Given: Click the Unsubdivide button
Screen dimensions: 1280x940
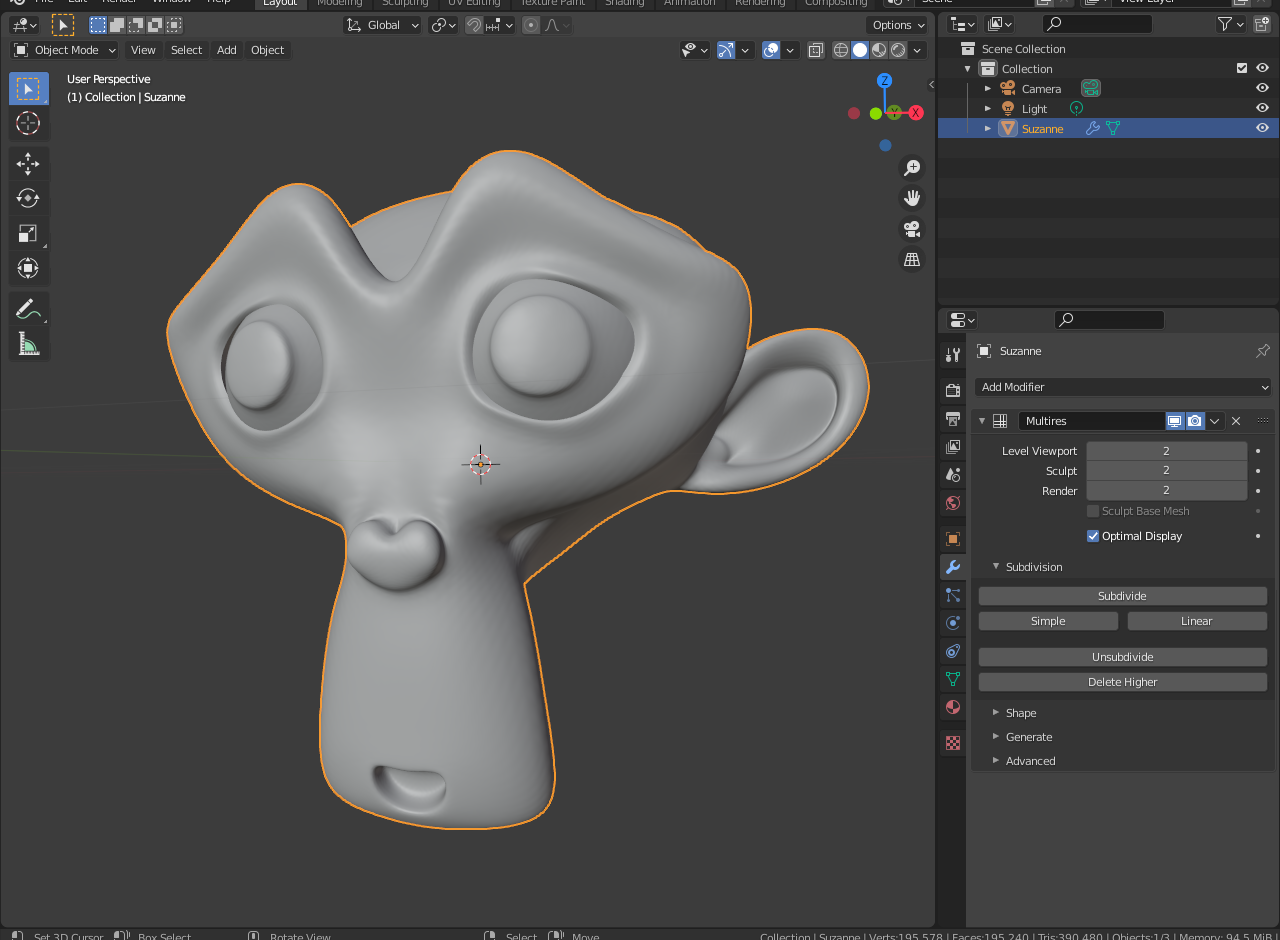Looking at the screenshot, I should 1122,657.
